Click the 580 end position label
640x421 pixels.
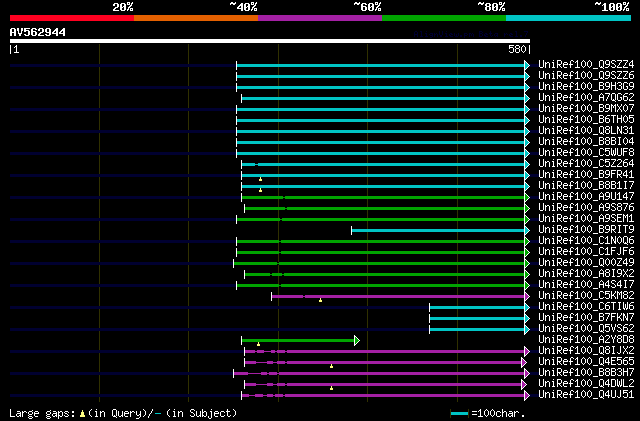click(517, 49)
